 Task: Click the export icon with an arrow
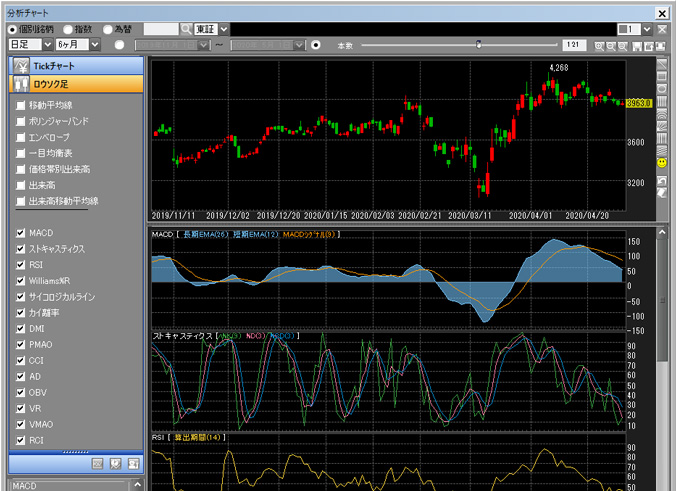coord(648,46)
